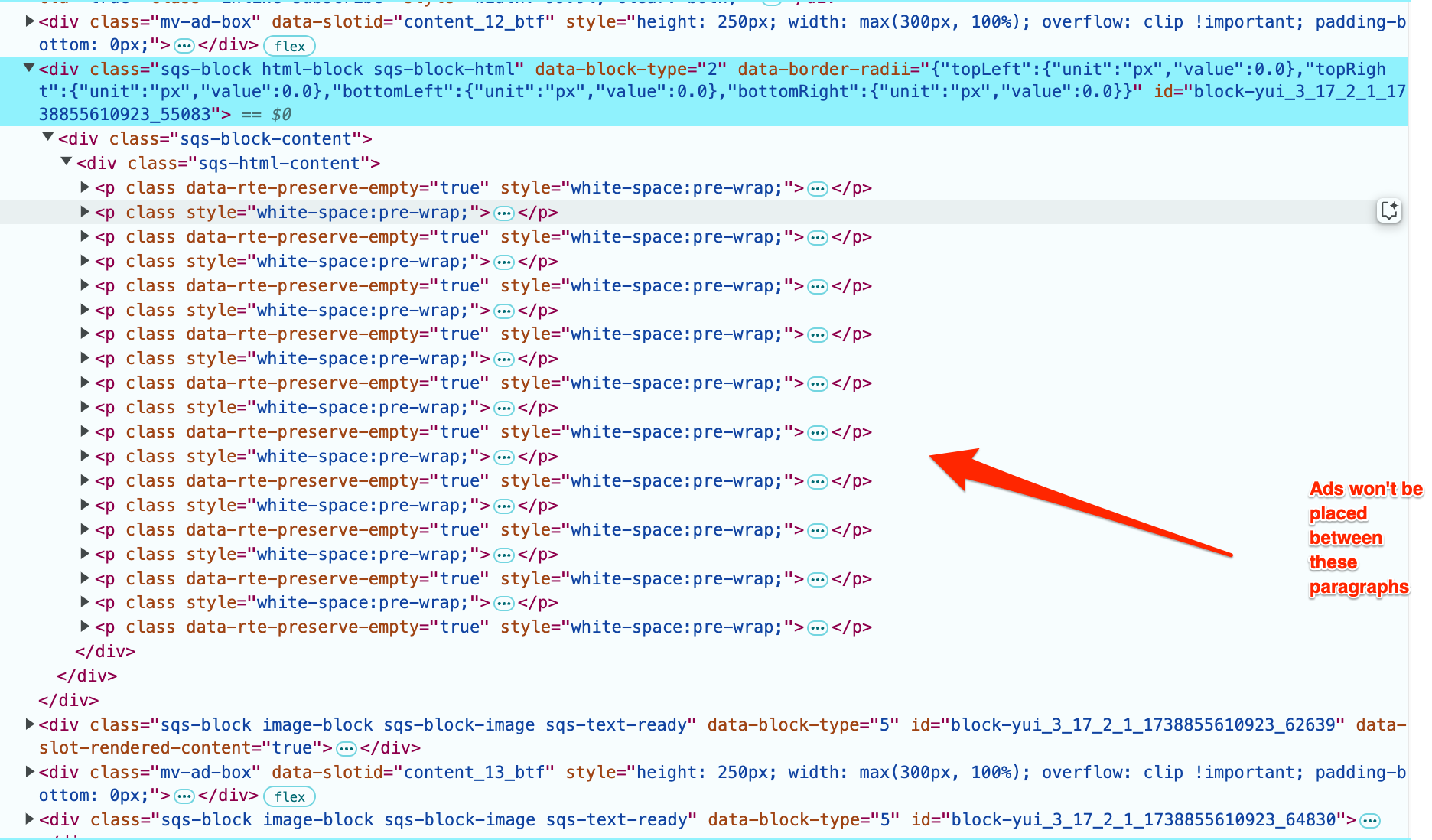The width and height of the screenshot is (1432, 840).
Task: Collapse the sqs-block-content div
Action: tap(48, 138)
